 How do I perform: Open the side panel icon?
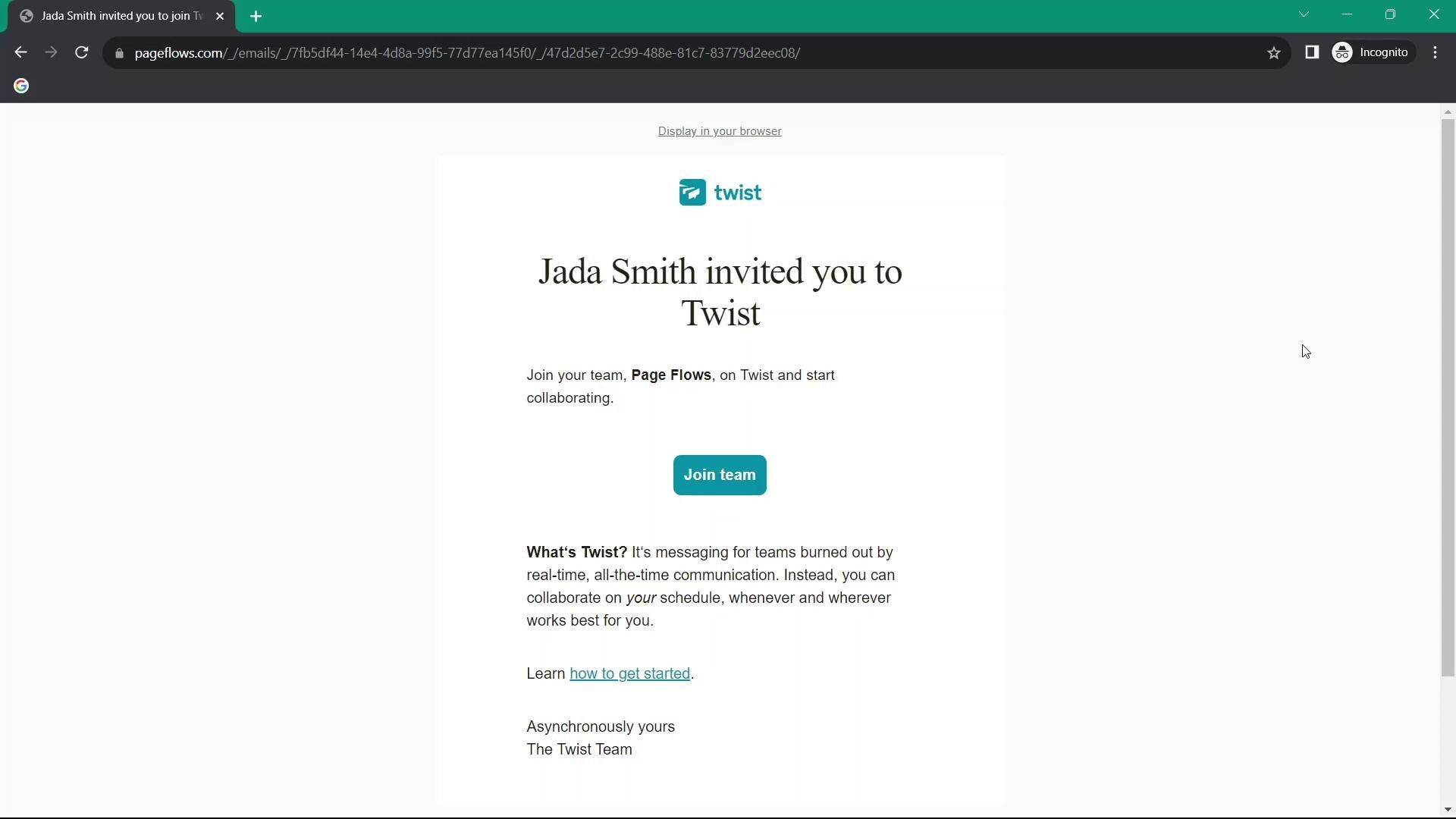point(1312,52)
